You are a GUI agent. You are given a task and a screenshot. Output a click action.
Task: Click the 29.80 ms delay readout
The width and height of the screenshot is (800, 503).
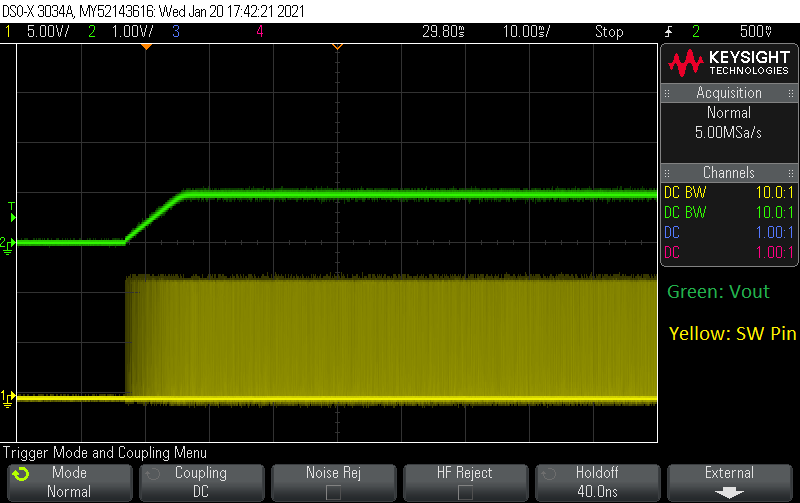(443, 32)
